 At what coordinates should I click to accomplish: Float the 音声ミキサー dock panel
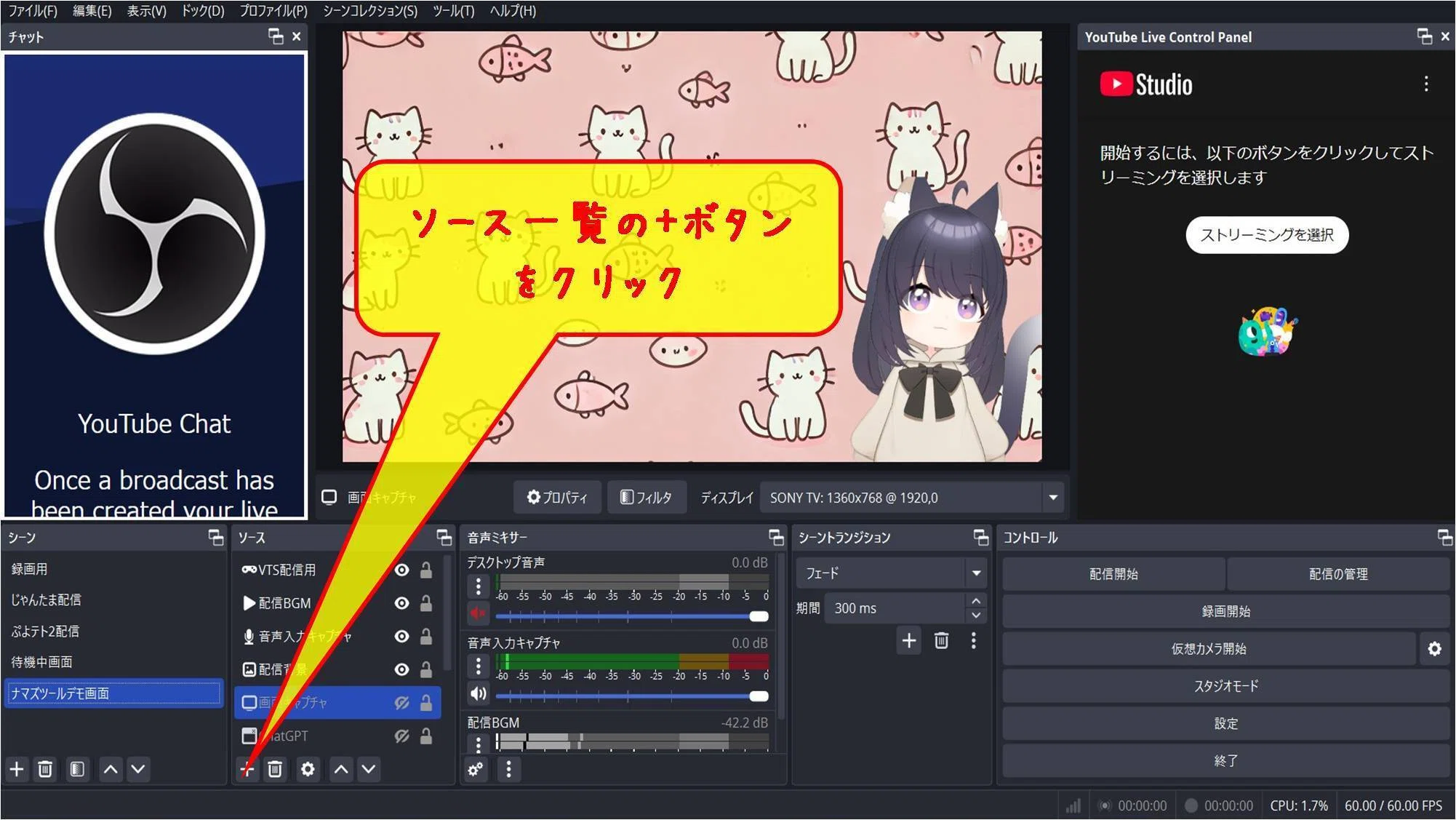click(776, 538)
